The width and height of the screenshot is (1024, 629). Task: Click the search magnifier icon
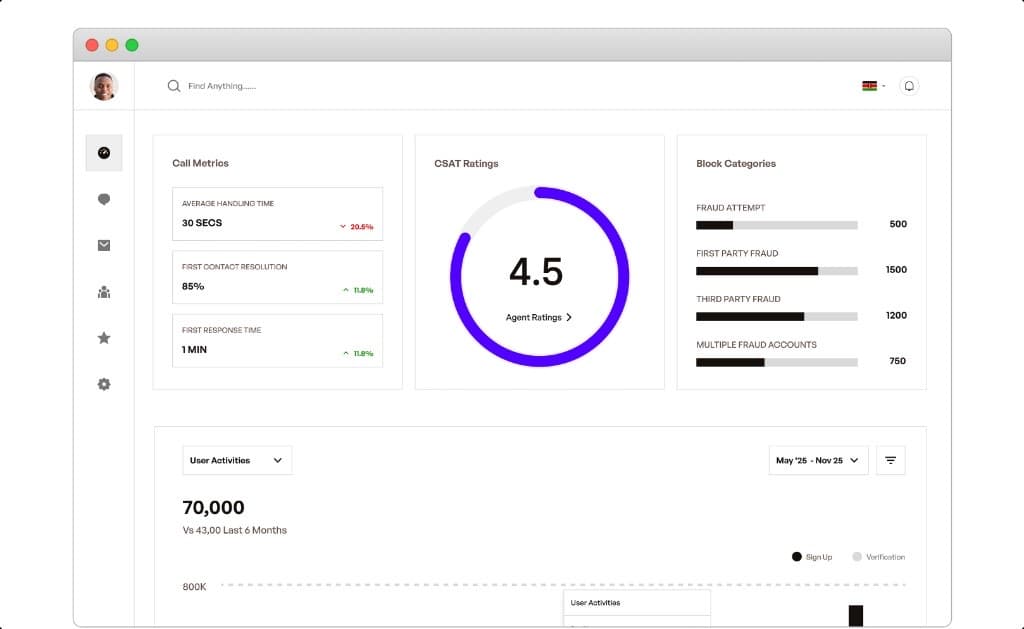coord(174,86)
